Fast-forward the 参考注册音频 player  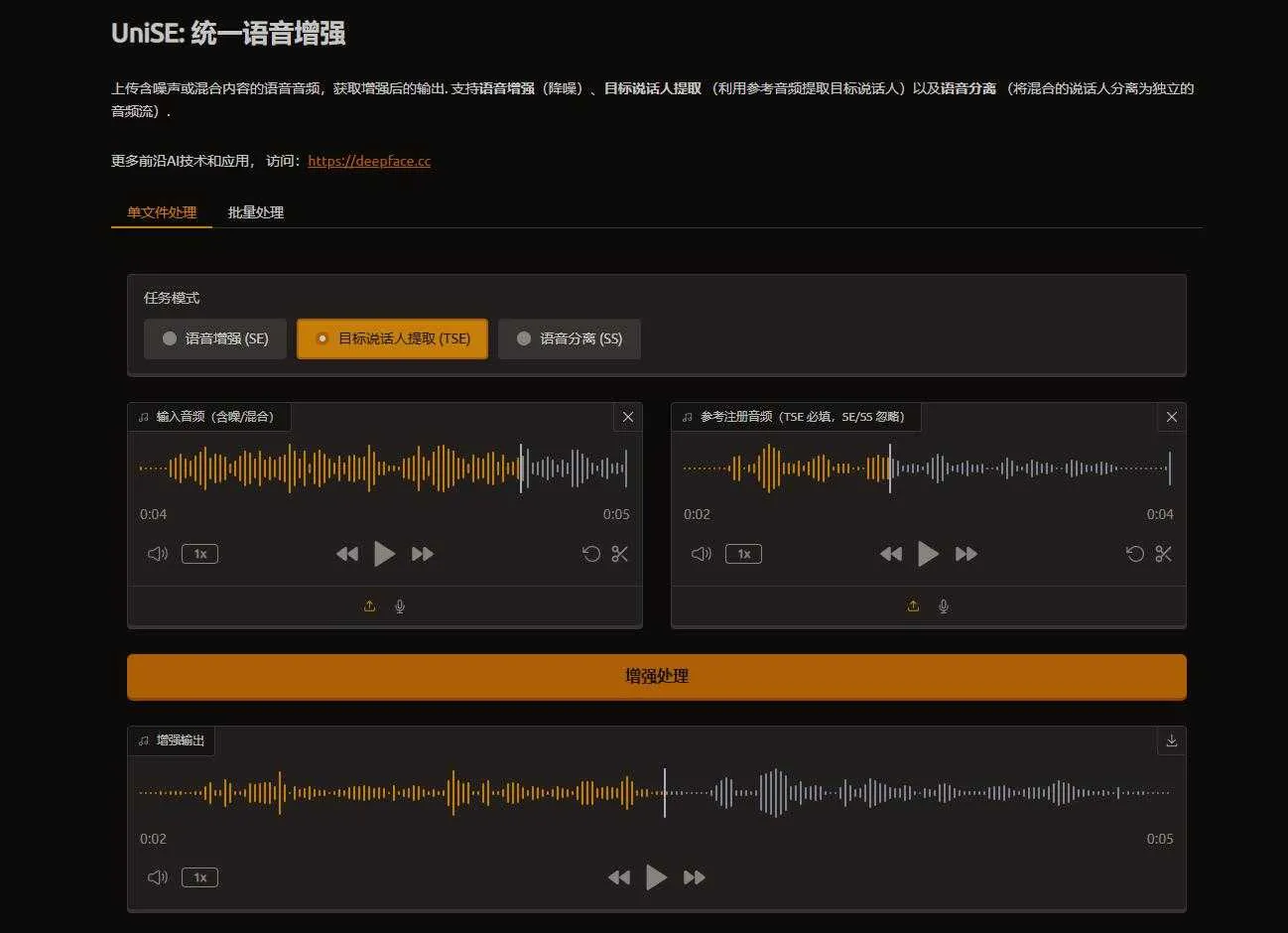point(966,554)
